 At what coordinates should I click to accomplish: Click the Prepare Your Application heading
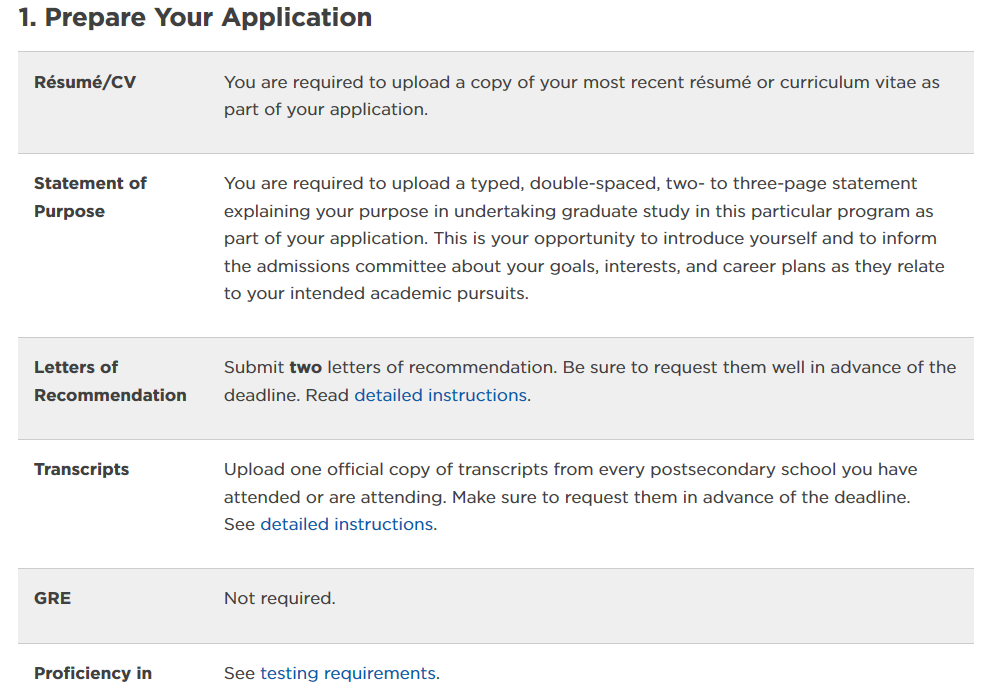pyautogui.click(x=195, y=17)
